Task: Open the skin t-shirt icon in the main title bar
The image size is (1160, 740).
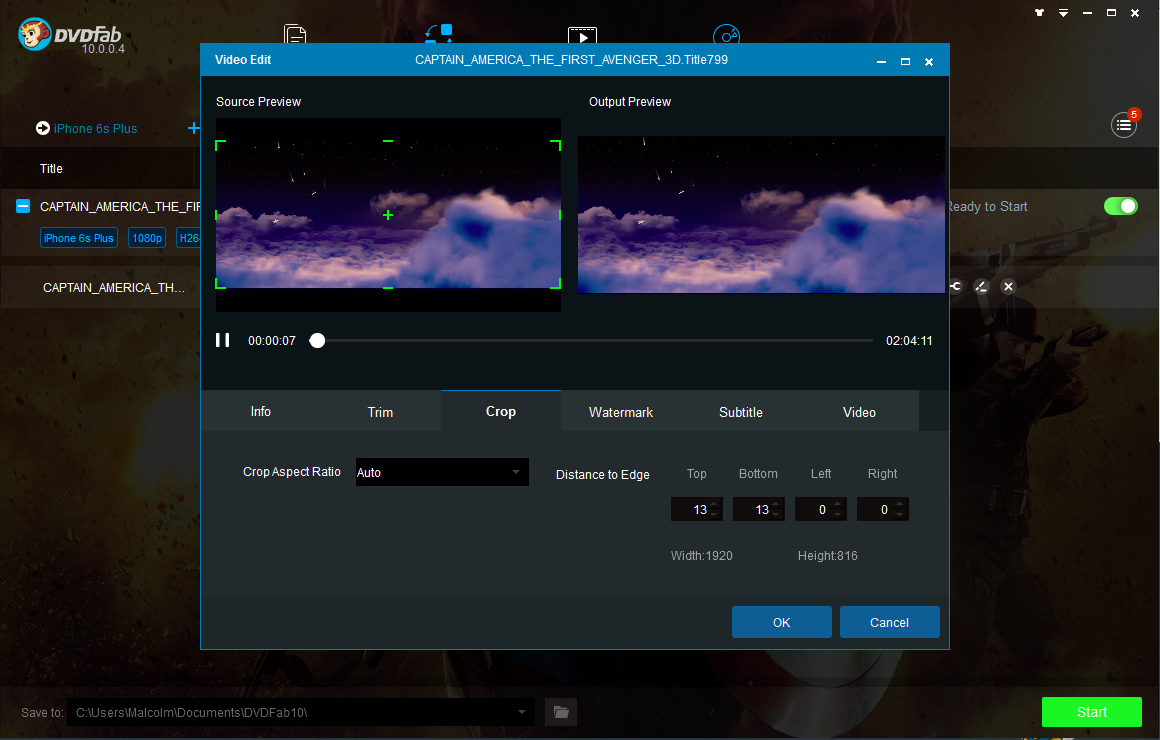Action: tap(1039, 13)
